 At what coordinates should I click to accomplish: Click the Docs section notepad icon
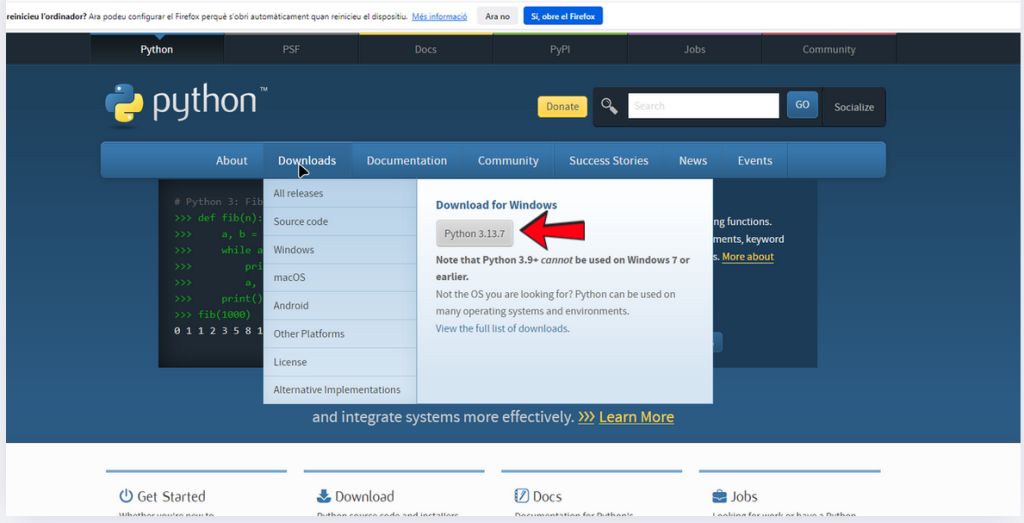pos(521,496)
